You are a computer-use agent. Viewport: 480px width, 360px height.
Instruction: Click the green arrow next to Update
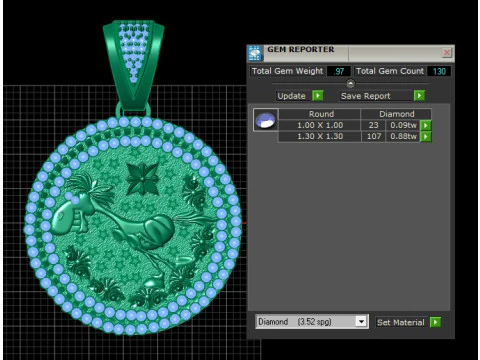[318, 96]
